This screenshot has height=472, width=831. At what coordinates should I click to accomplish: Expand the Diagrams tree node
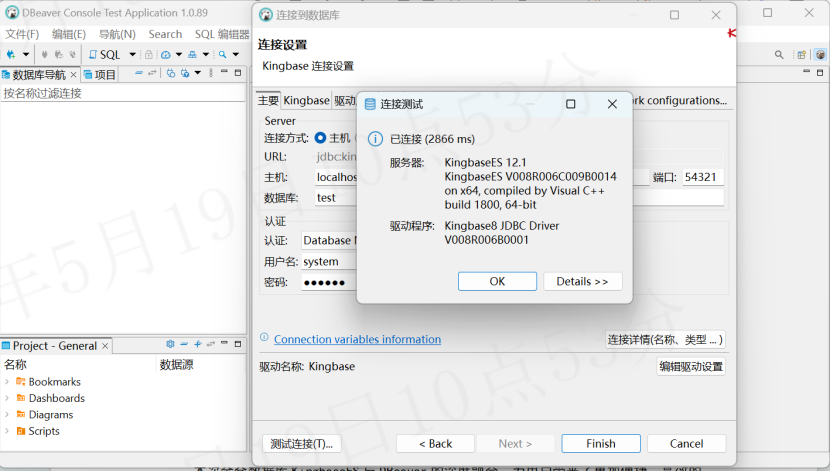[x=7, y=415]
